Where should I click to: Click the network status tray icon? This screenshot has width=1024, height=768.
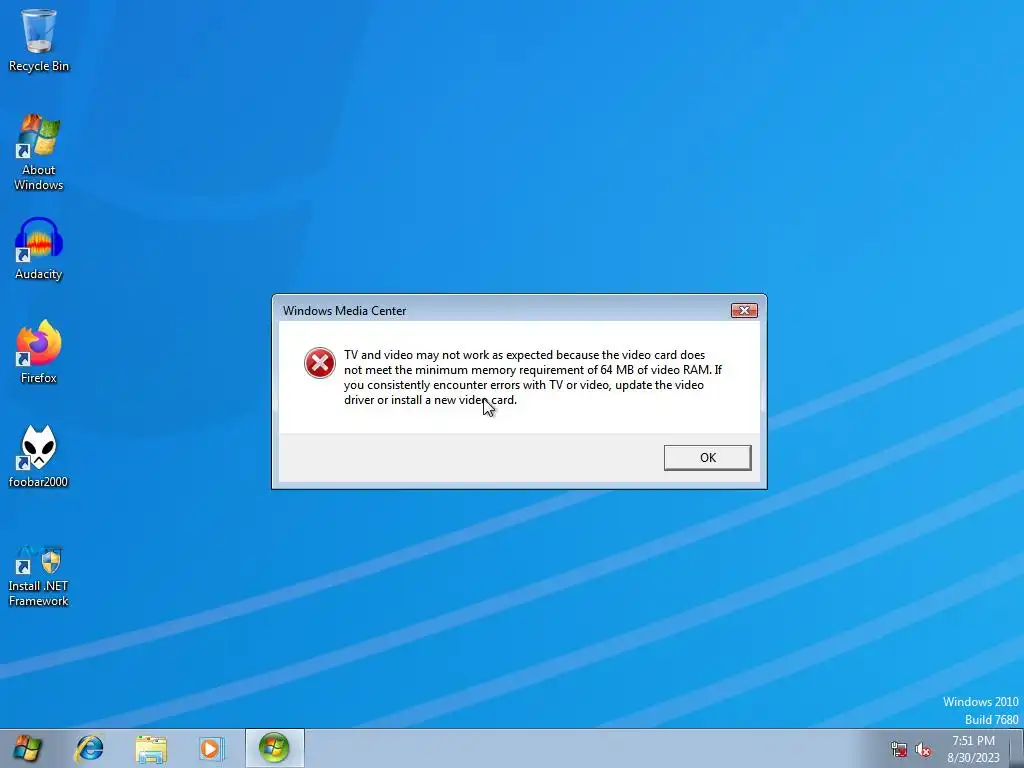tap(899, 749)
